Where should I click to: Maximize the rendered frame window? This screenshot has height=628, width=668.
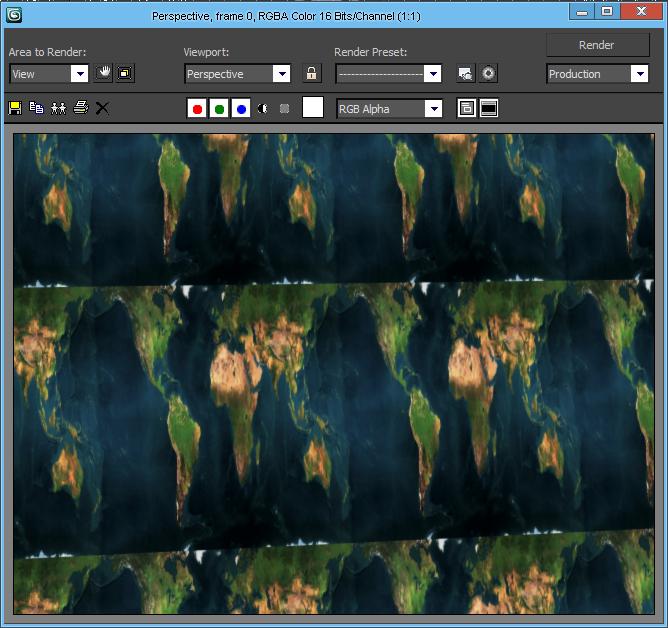point(607,12)
